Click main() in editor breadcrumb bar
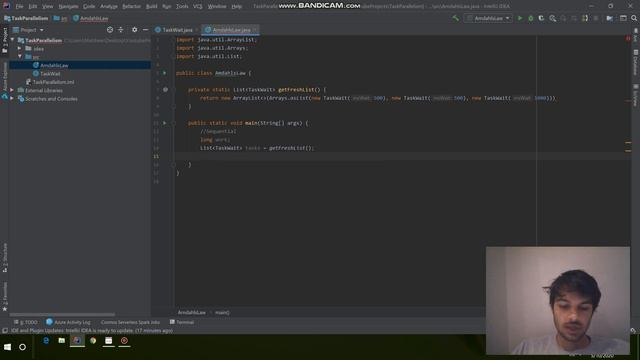 tap(222, 312)
